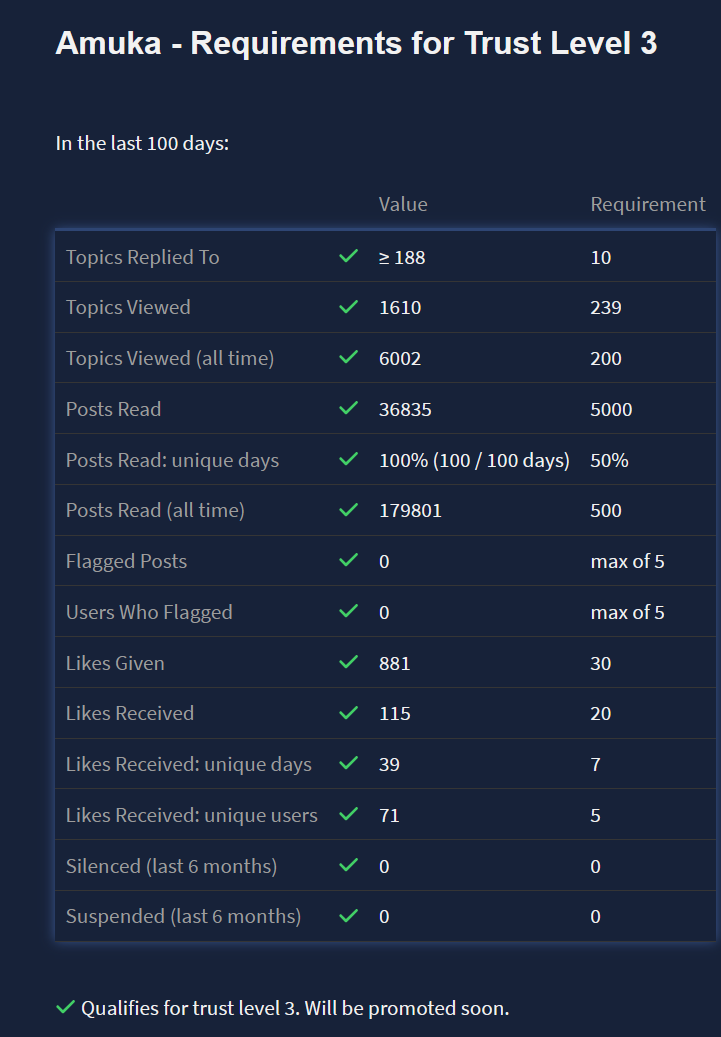Click the checkmark for Suspended (last 6 months)

348,916
